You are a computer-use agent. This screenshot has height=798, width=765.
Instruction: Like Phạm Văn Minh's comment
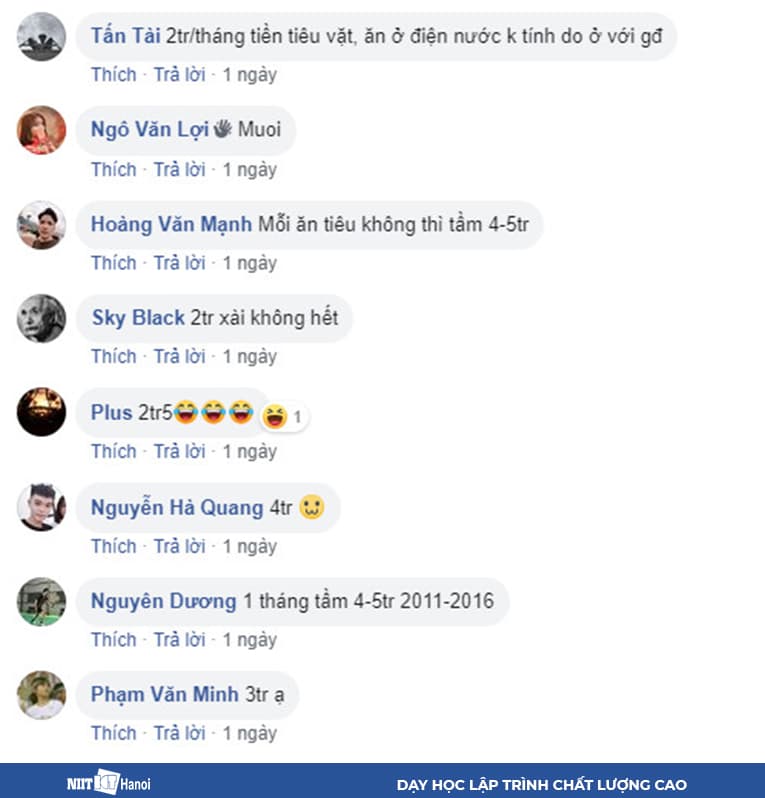pyautogui.click(x=114, y=733)
